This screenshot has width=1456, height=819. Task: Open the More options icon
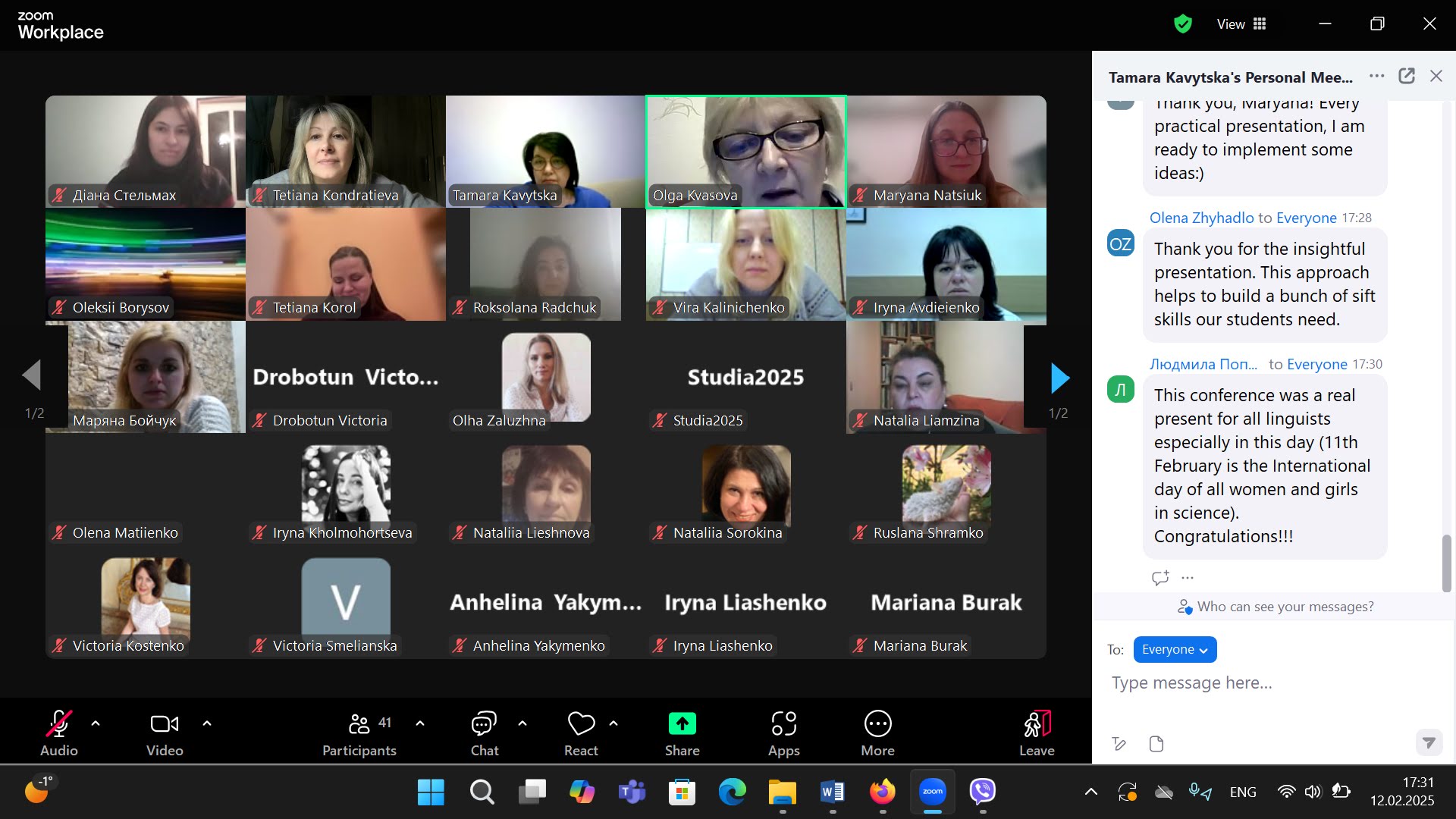877,724
